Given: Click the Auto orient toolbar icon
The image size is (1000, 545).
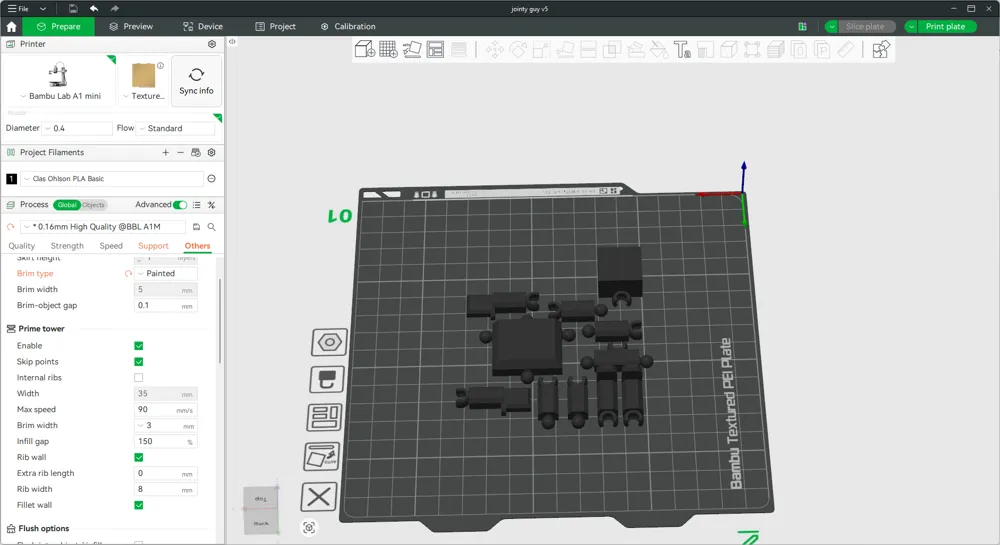Looking at the screenshot, I should 411,49.
